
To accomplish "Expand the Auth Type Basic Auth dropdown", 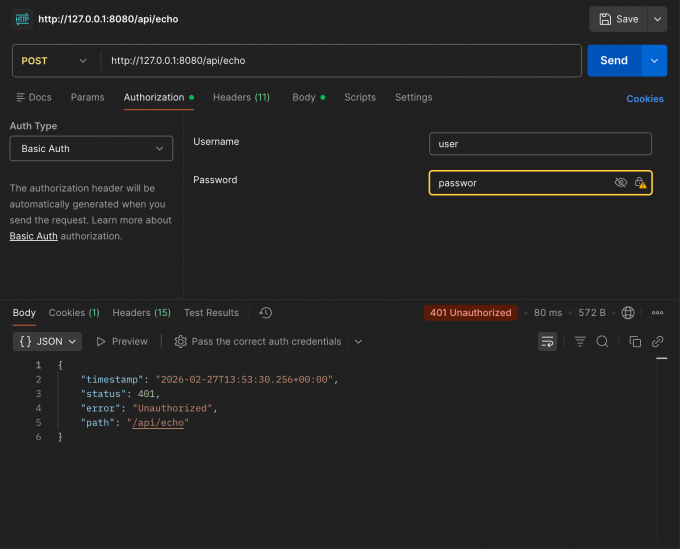I will 91,149.
